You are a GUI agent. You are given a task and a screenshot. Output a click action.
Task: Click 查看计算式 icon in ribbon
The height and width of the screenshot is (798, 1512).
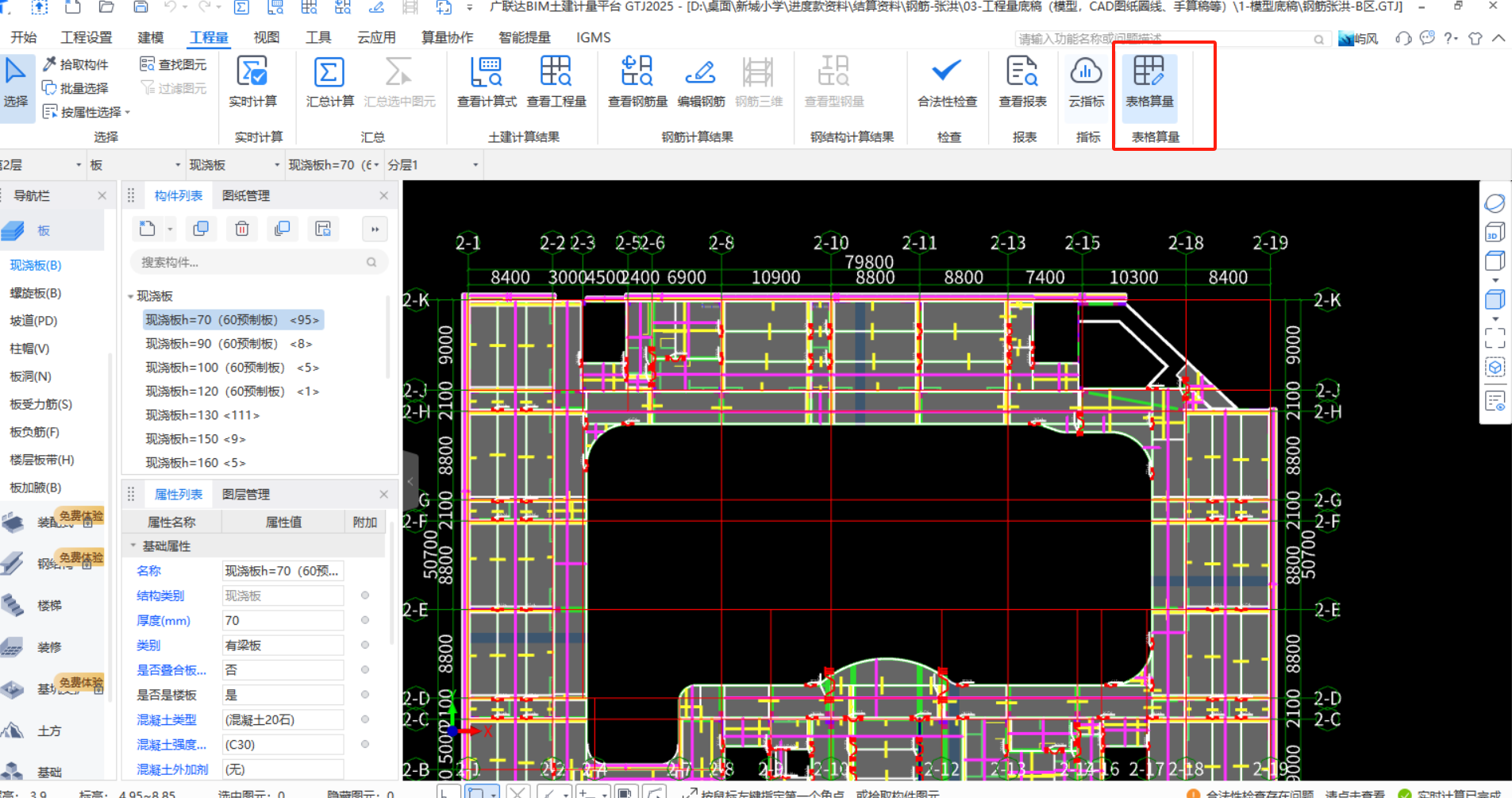coord(487,72)
